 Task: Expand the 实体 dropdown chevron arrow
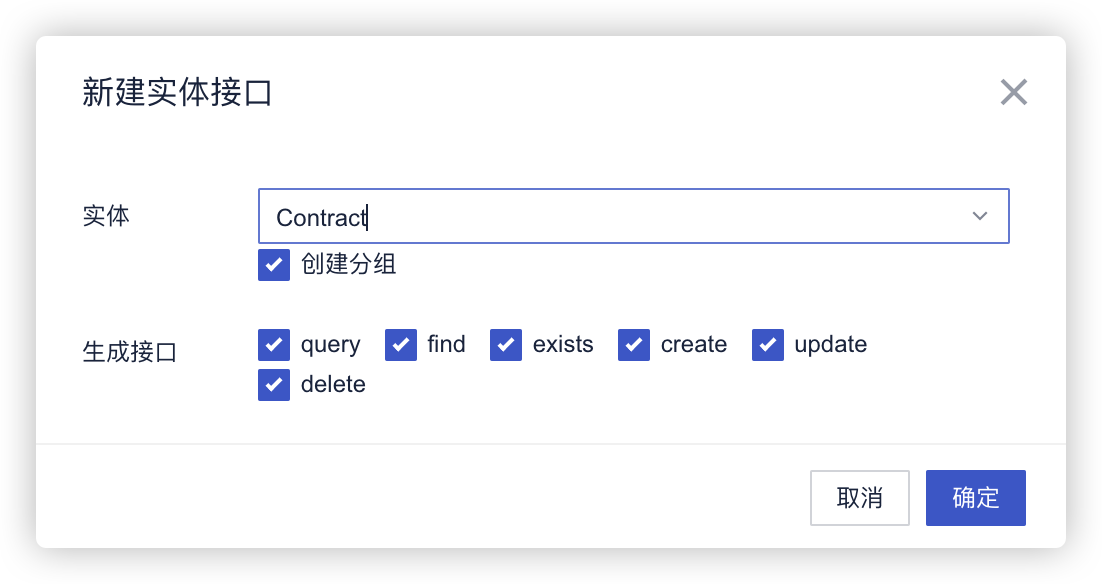click(x=980, y=216)
